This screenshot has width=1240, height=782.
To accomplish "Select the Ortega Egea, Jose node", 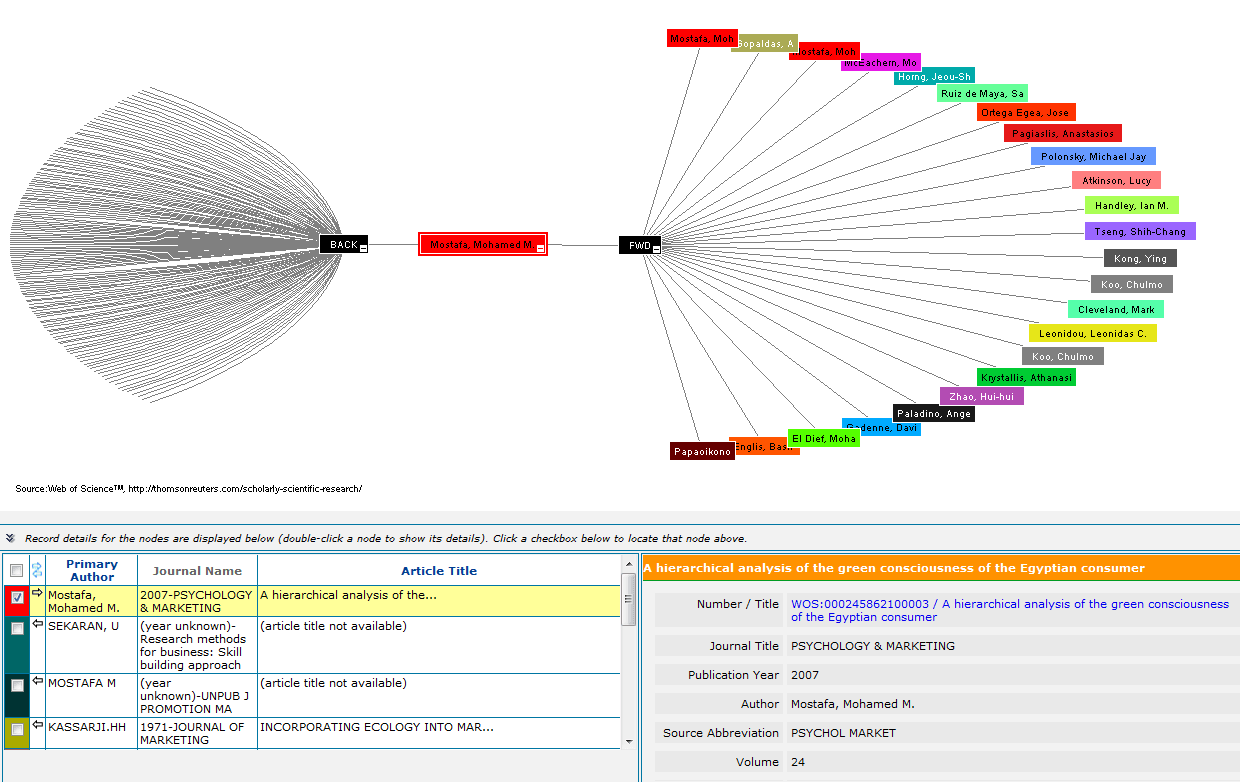I will point(1026,112).
